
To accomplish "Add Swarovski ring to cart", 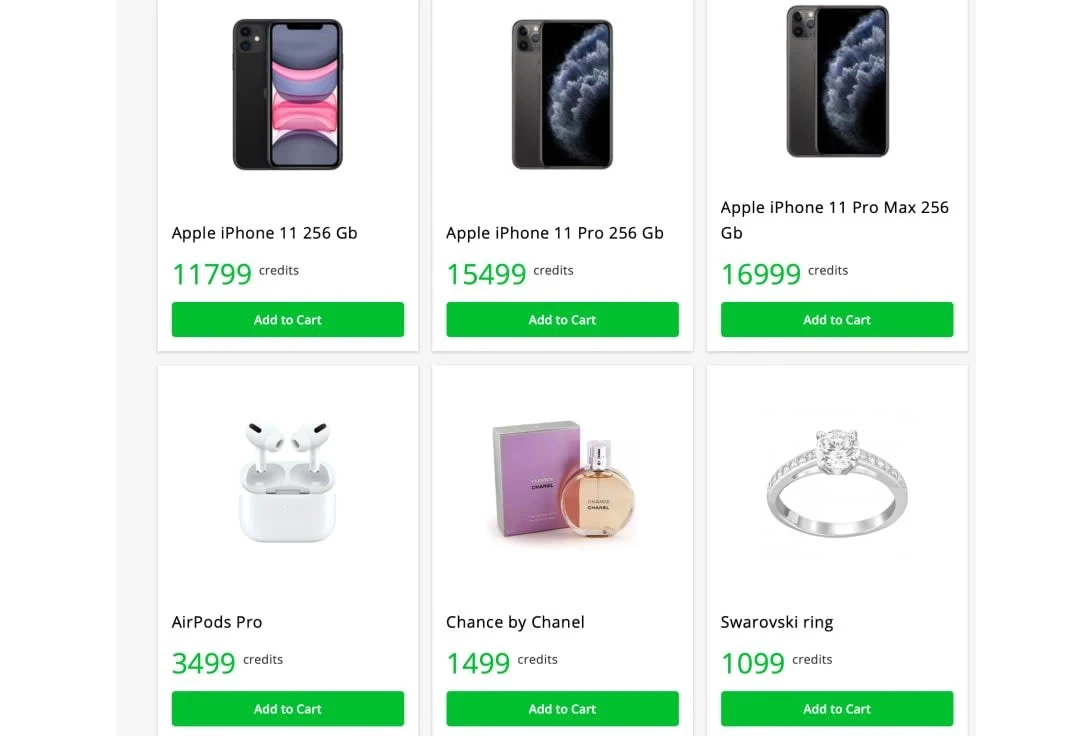I will tap(837, 709).
